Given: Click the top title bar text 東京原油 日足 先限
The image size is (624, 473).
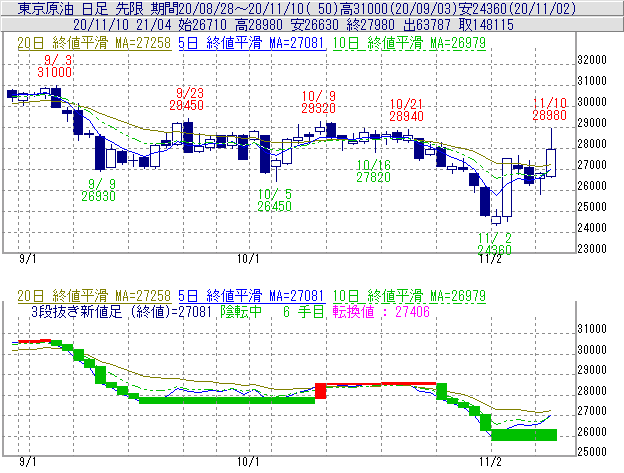Looking at the screenshot, I should pos(82,8).
